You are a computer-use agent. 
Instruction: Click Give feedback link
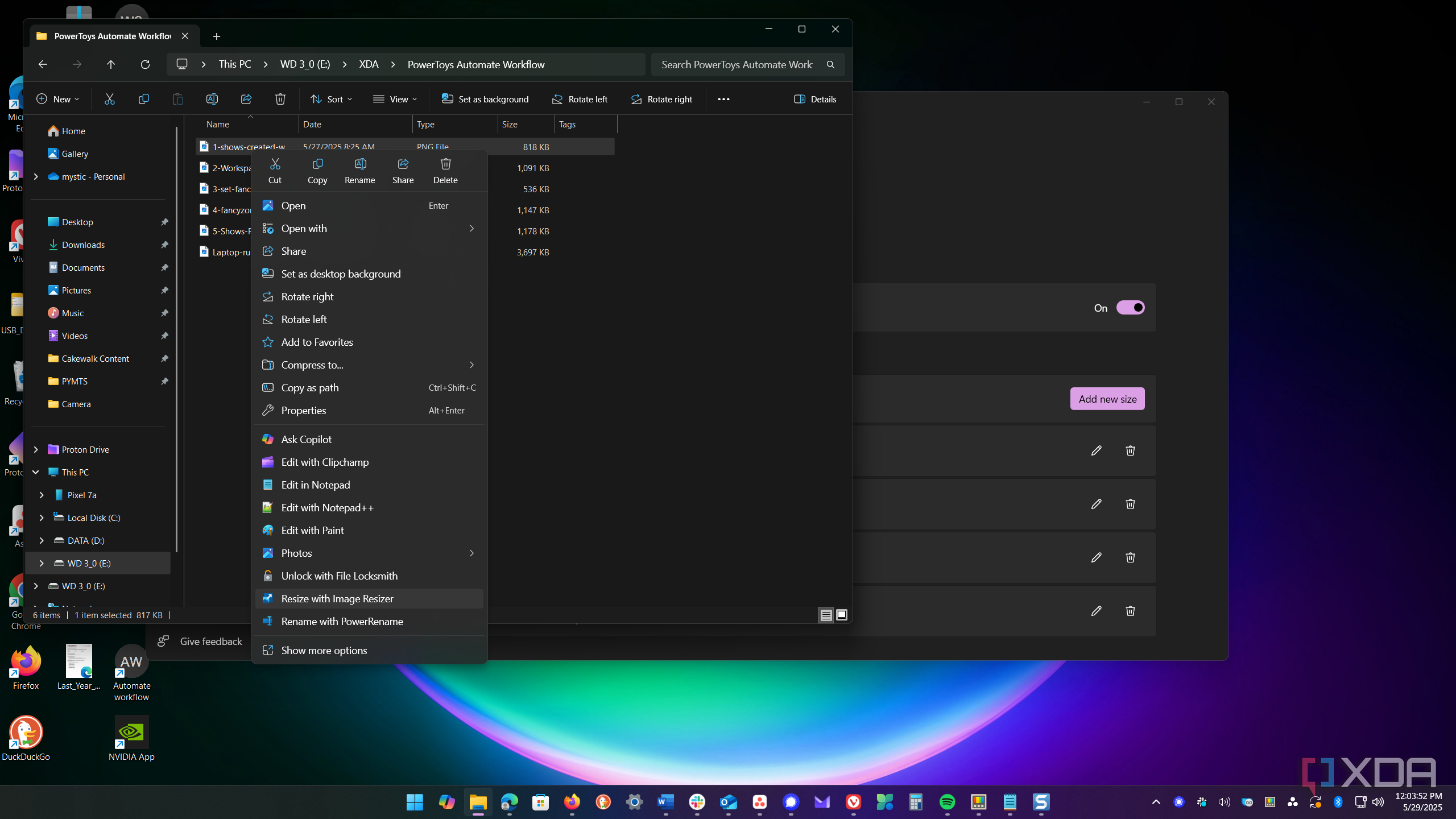click(200, 642)
